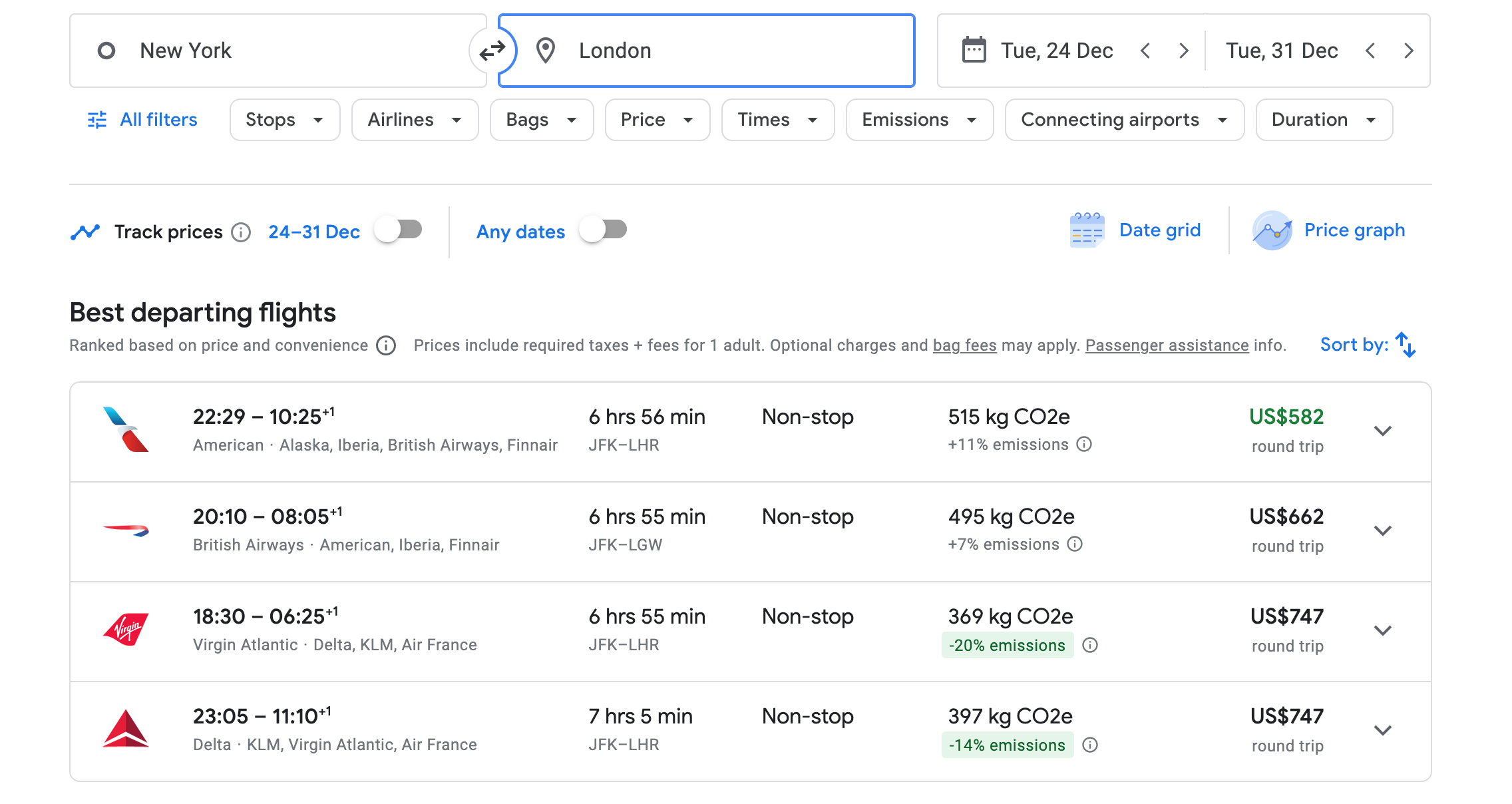1512x804 pixels.
Task: Click the 515 kg CO2e value
Action: (1009, 417)
